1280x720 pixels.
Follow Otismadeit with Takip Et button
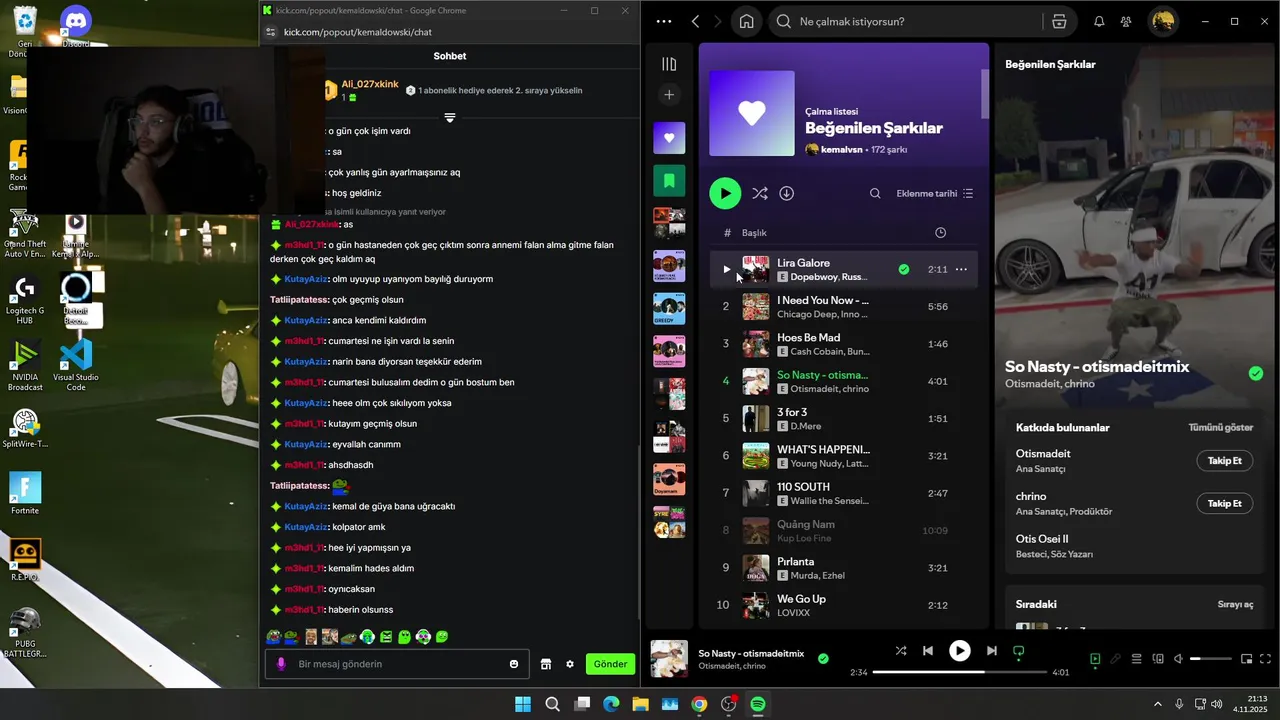pyautogui.click(x=1224, y=461)
